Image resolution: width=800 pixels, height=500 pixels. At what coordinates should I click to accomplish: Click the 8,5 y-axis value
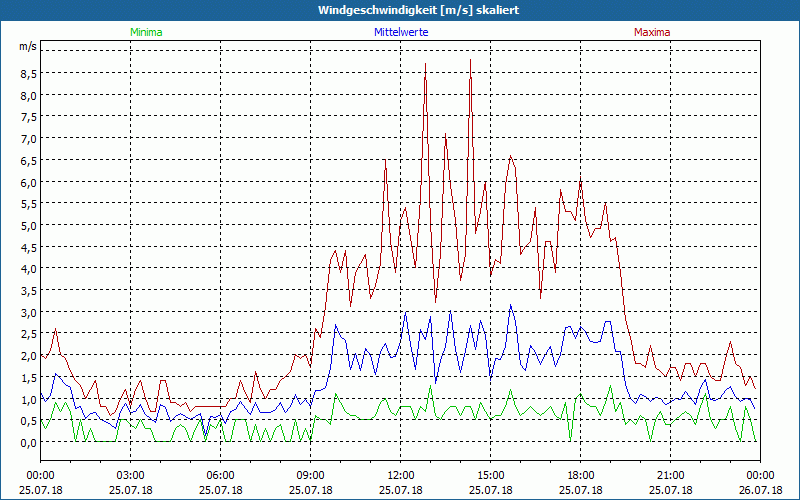pos(28,74)
